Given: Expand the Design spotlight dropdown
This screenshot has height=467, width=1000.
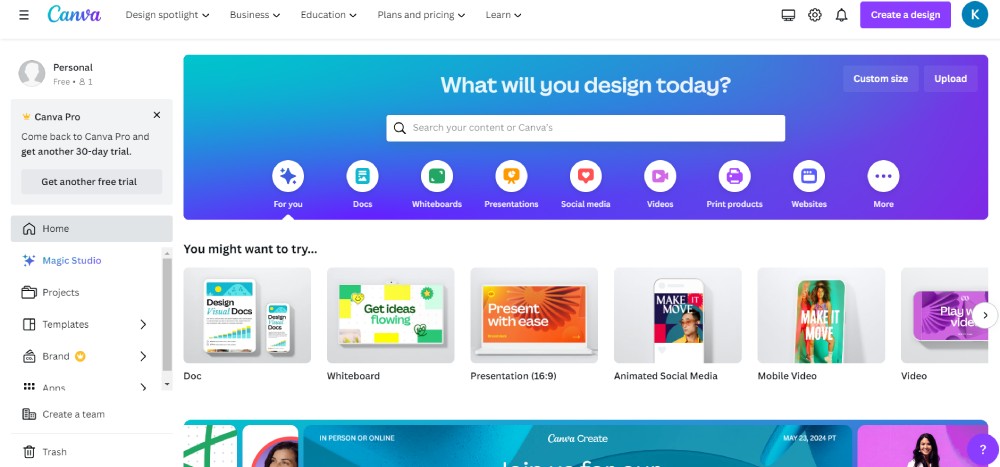Looking at the screenshot, I should tap(168, 15).
